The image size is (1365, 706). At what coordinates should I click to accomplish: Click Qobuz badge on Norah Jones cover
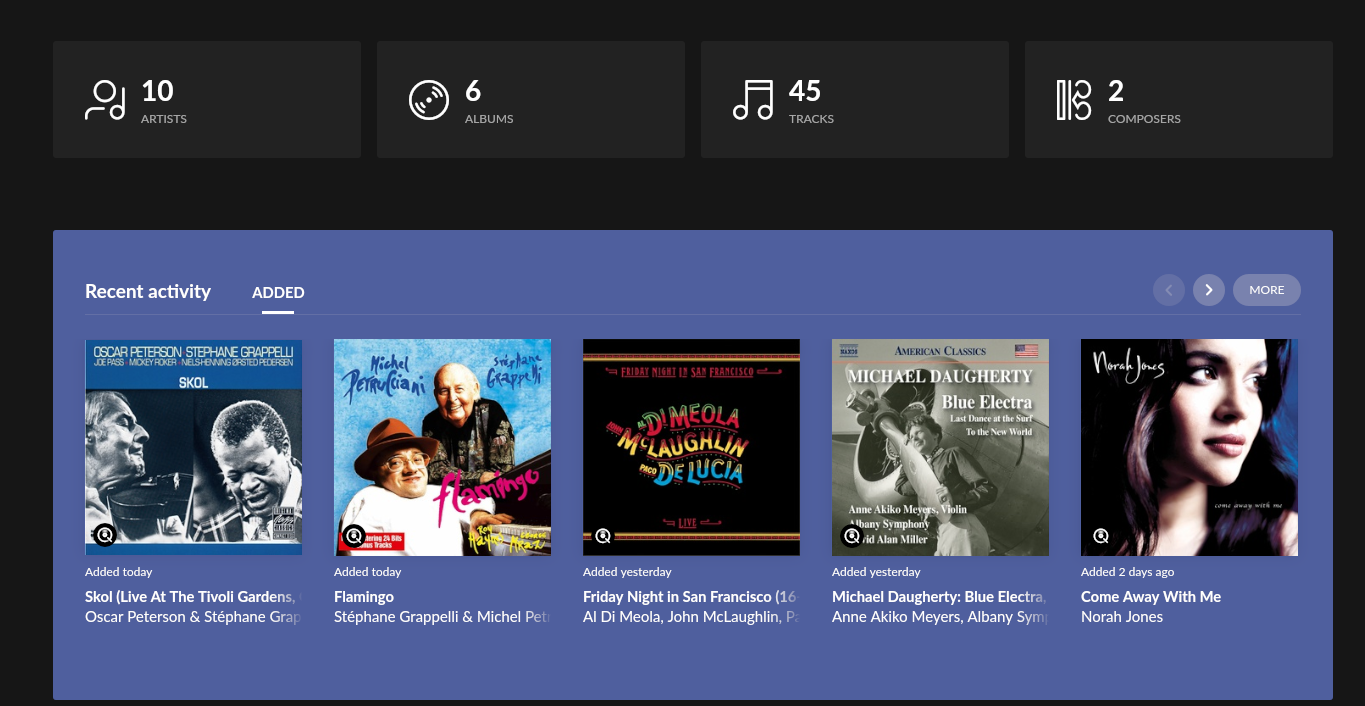tap(1101, 536)
